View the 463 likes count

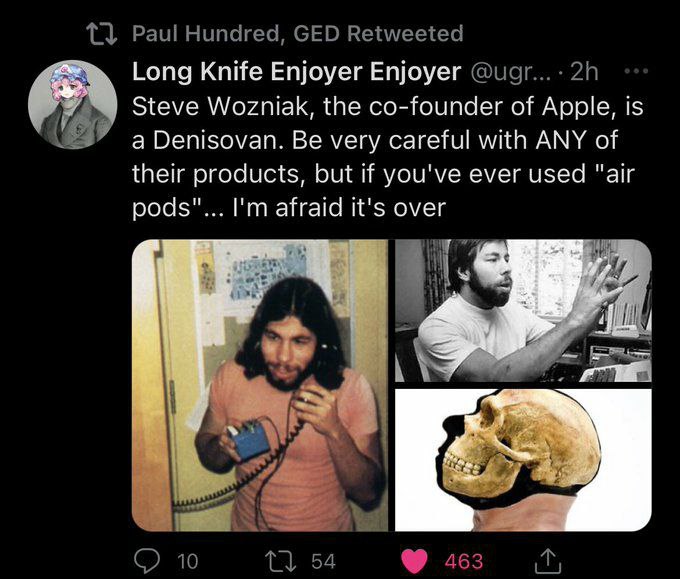pos(464,561)
